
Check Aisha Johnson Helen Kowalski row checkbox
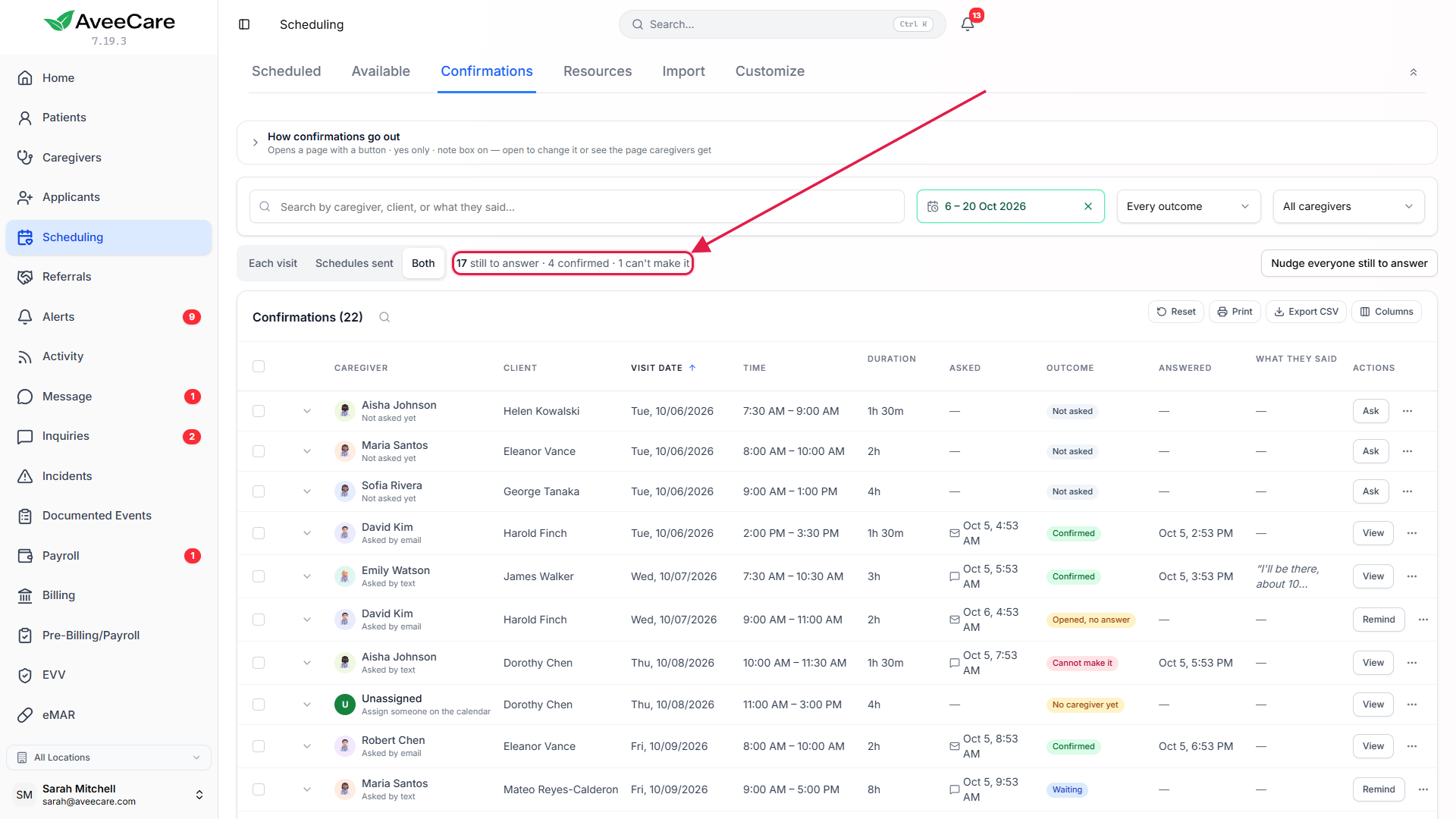point(259,411)
